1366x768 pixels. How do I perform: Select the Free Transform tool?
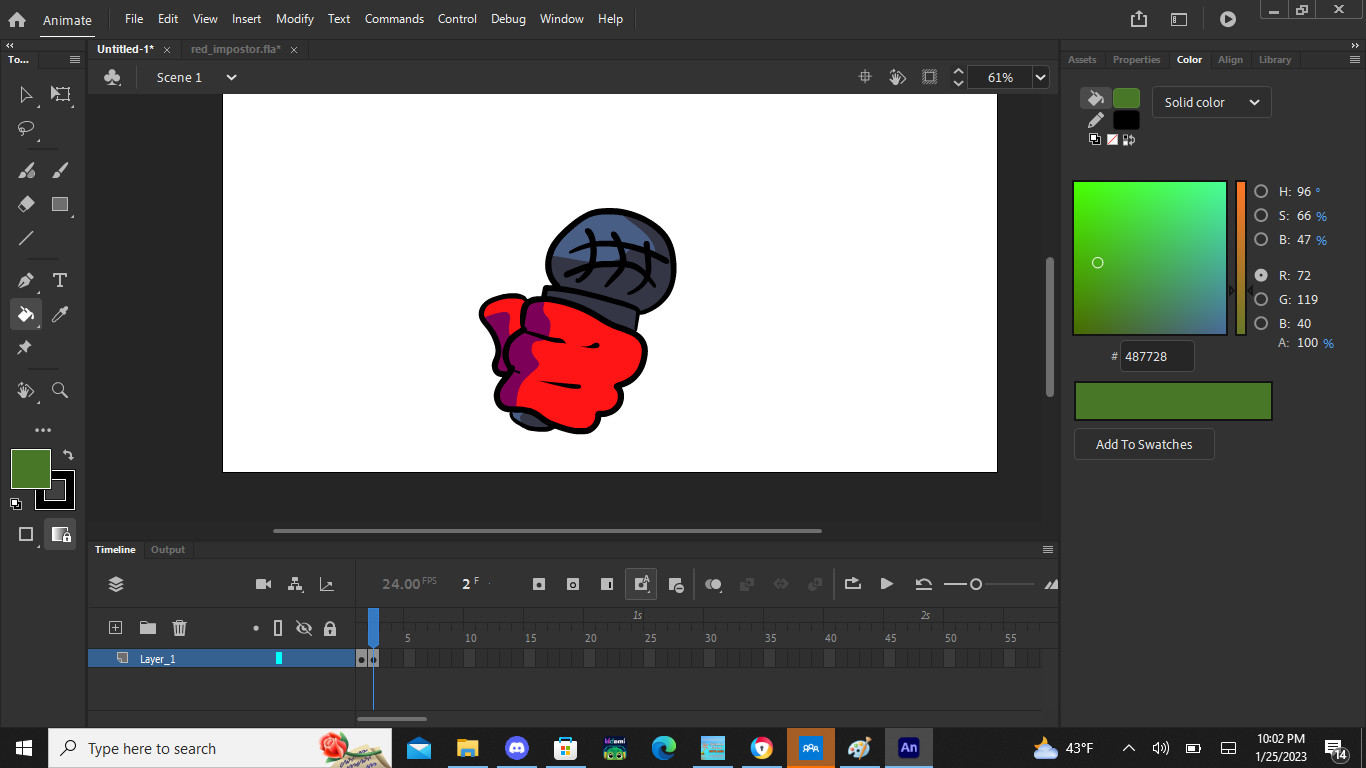click(x=61, y=94)
